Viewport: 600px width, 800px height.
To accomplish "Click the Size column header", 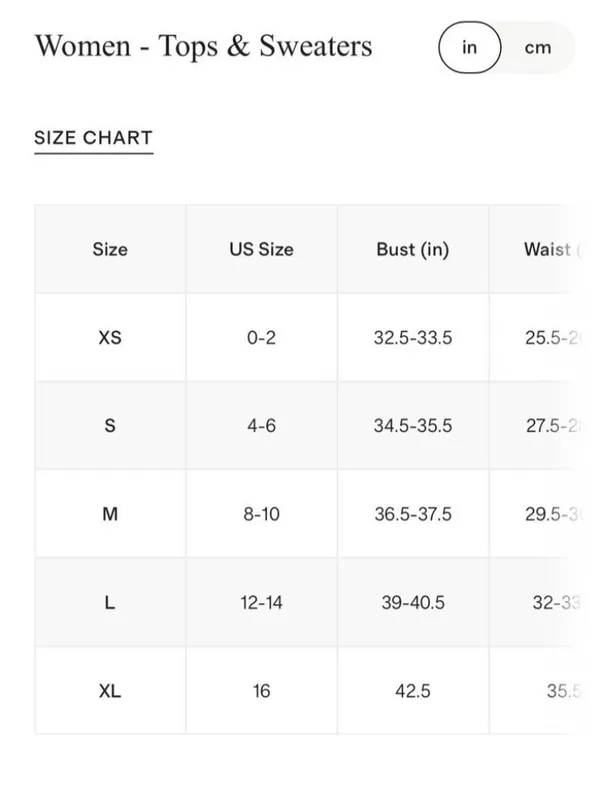I will [110, 249].
